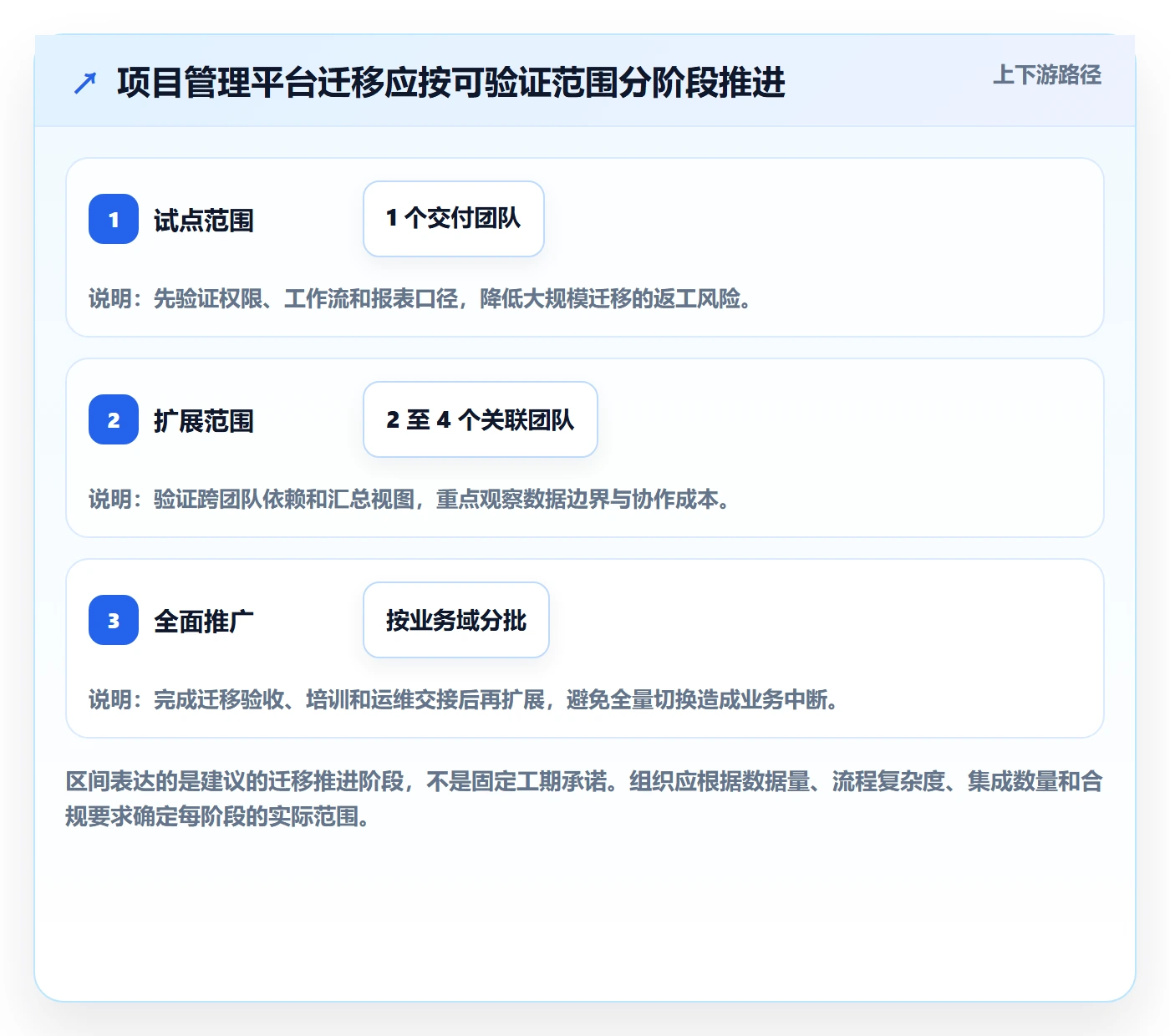The width and height of the screenshot is (1170, 1036).
Task: Click the note starting 说明：先验证权限
Action: [x=420, y=298]
